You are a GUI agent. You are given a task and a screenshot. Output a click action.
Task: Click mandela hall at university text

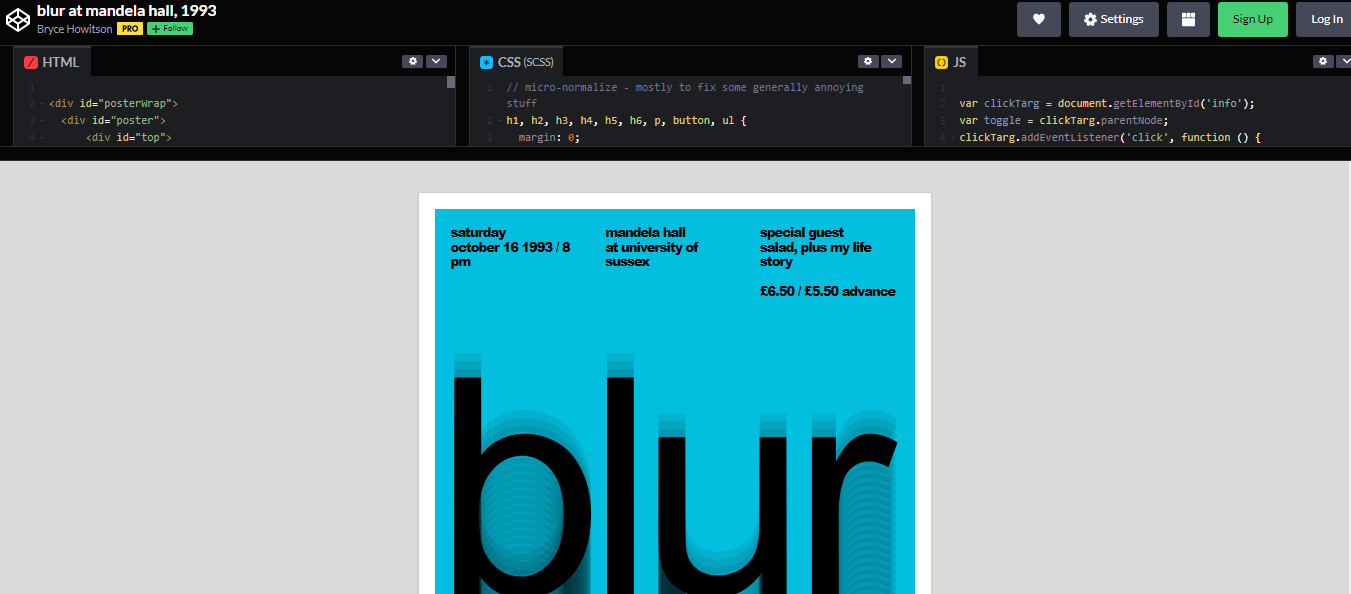pos(652,247)
